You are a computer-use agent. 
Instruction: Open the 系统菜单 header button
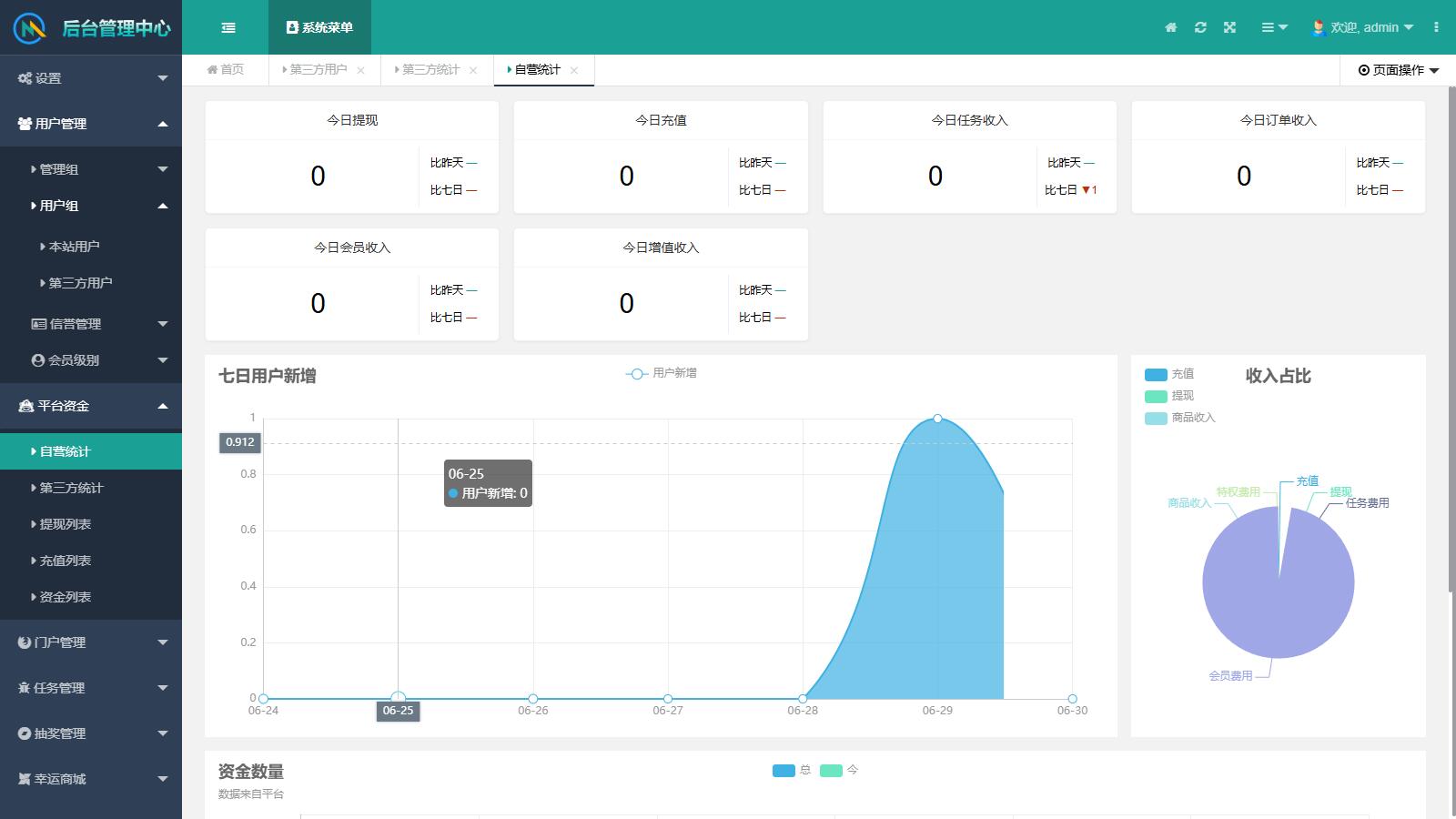[319, 27]
